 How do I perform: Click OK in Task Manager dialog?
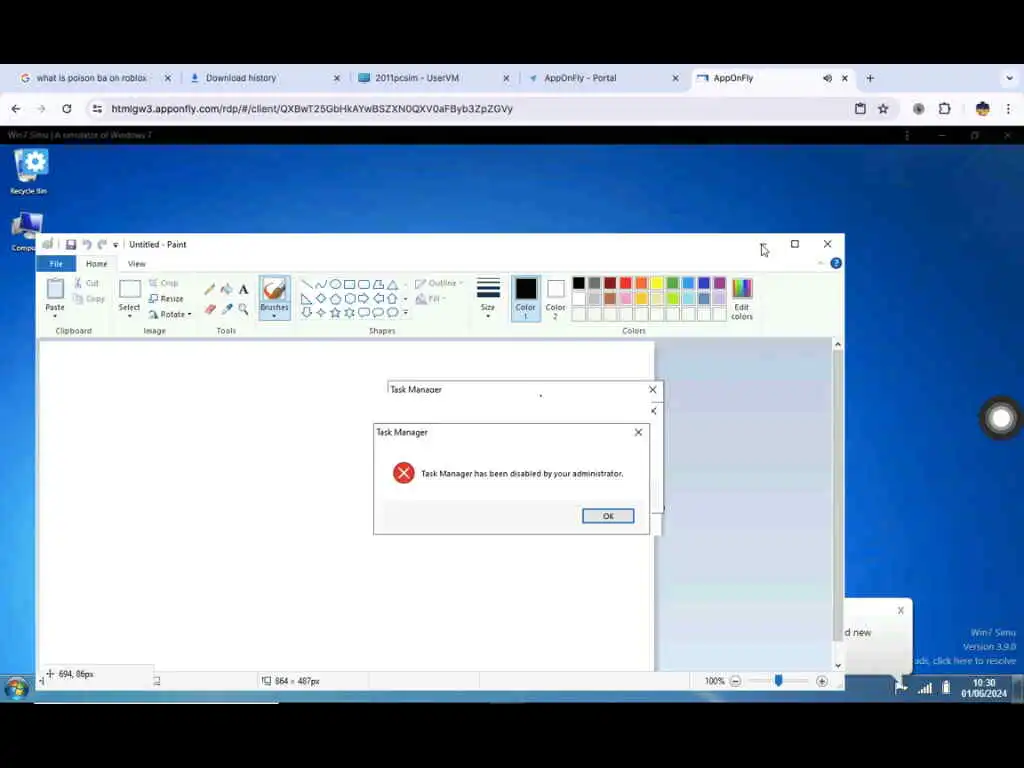point(608,516)
